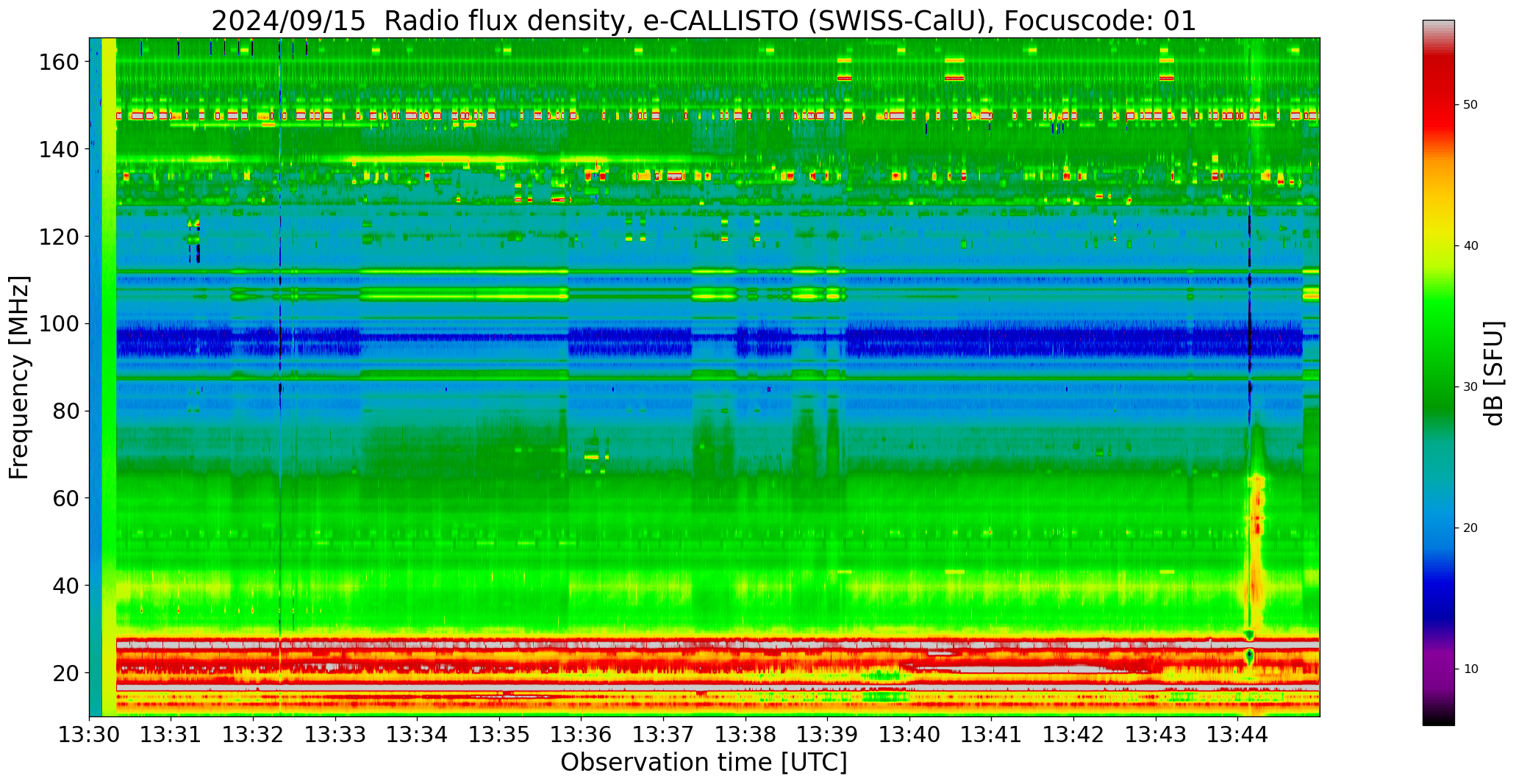The image size is (1516, 784).
Task: Click the 13:37 time tick label
Action: coord(663,734)
